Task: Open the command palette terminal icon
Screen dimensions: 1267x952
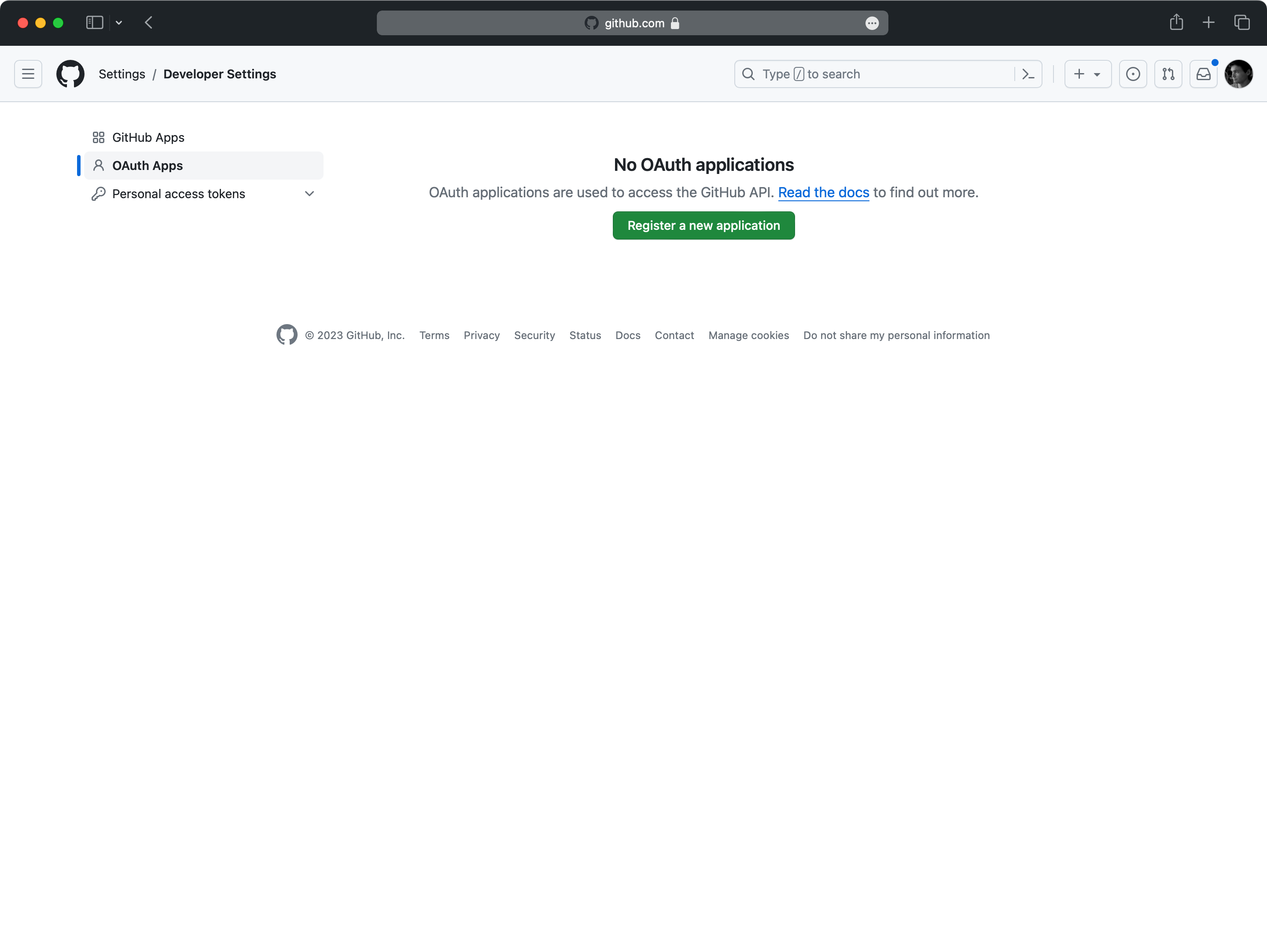Action: tap(1028, 74)
